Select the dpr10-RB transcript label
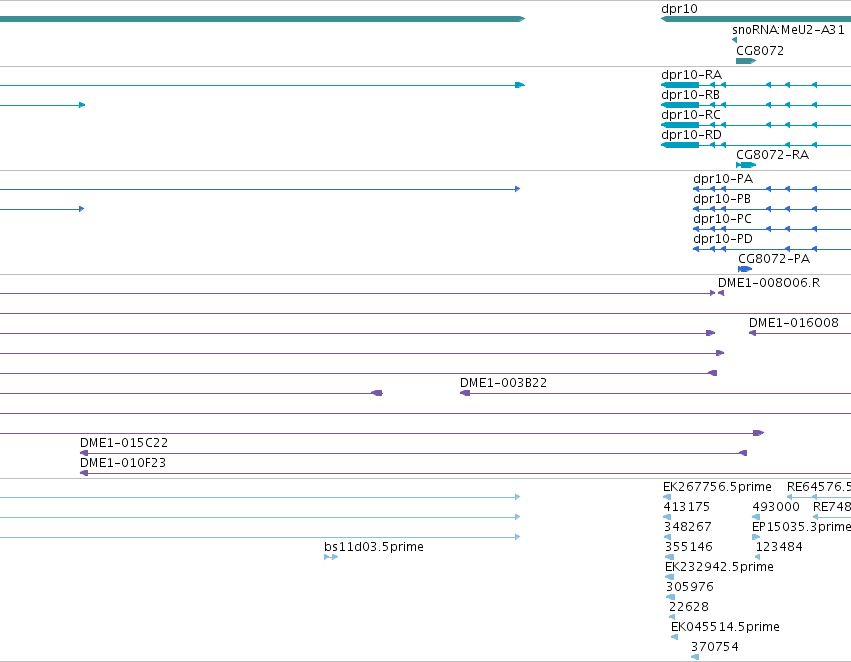Image resolution: width=851 pixels, height=662 pixels. click(690, 94)
